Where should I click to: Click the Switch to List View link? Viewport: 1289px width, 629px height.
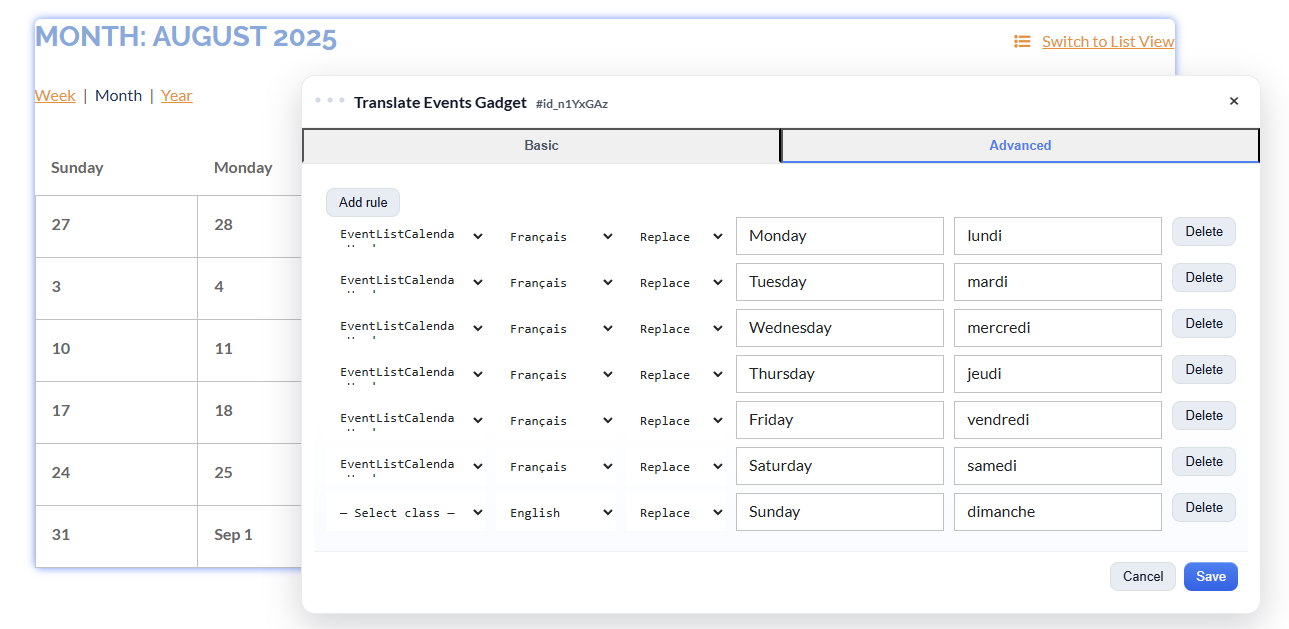click(1108, 41)
